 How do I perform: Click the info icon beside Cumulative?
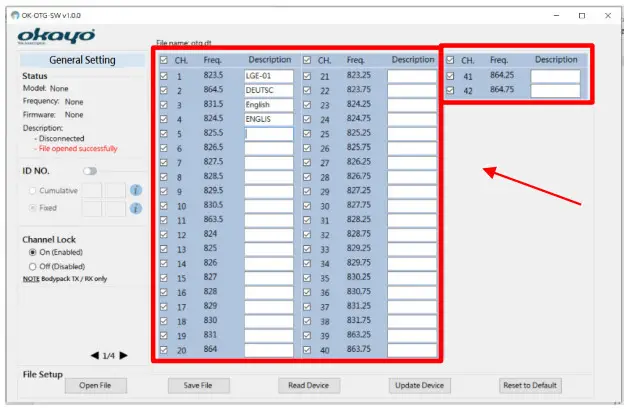point(136,190)
